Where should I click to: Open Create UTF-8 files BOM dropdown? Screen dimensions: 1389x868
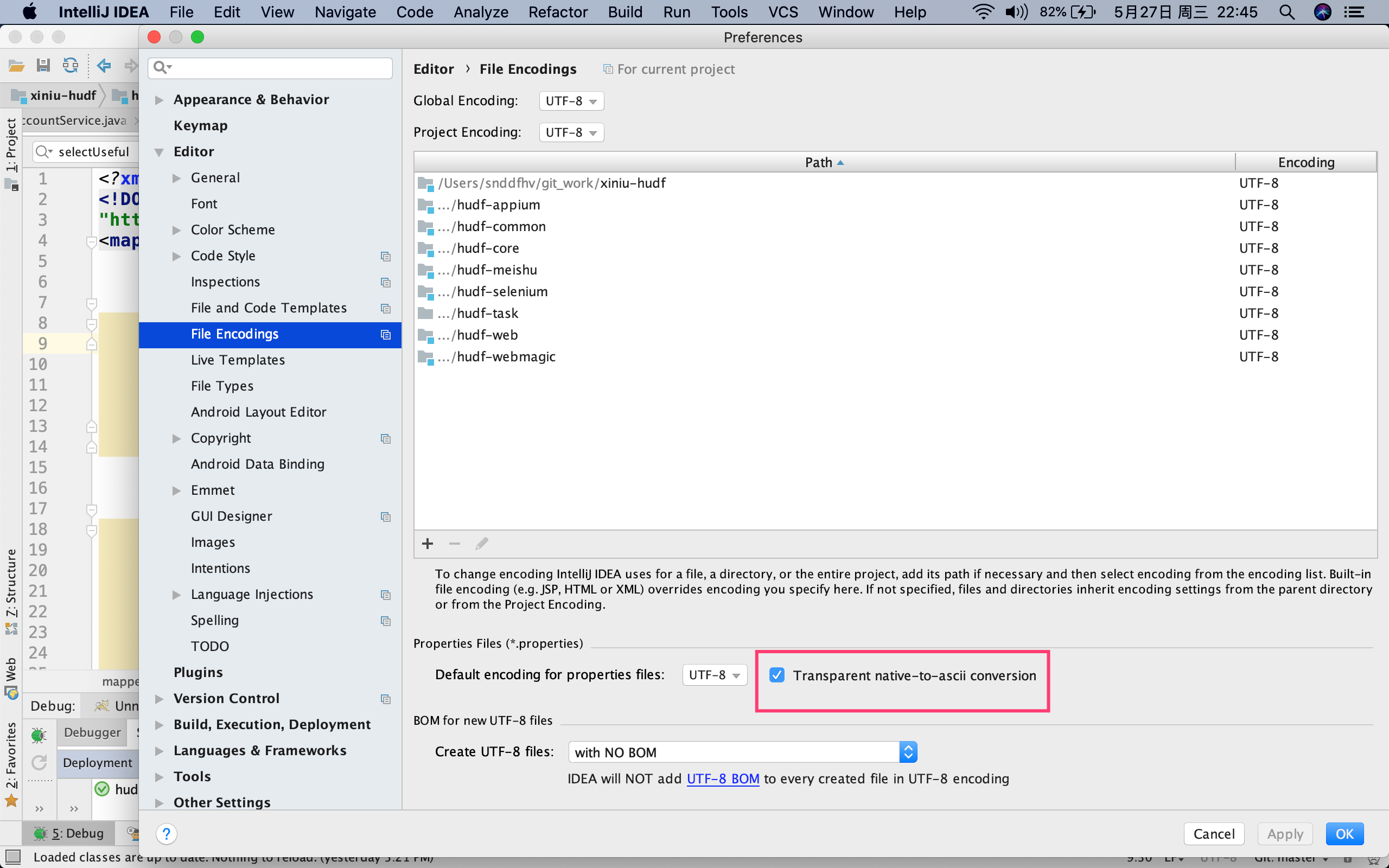coord(742,752)
